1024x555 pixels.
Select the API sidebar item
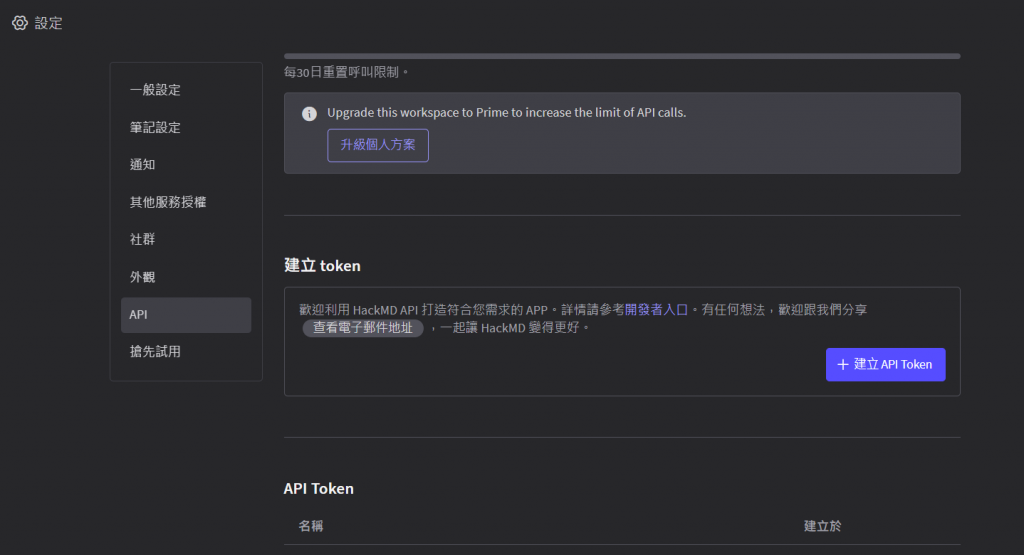coord(186,315)
